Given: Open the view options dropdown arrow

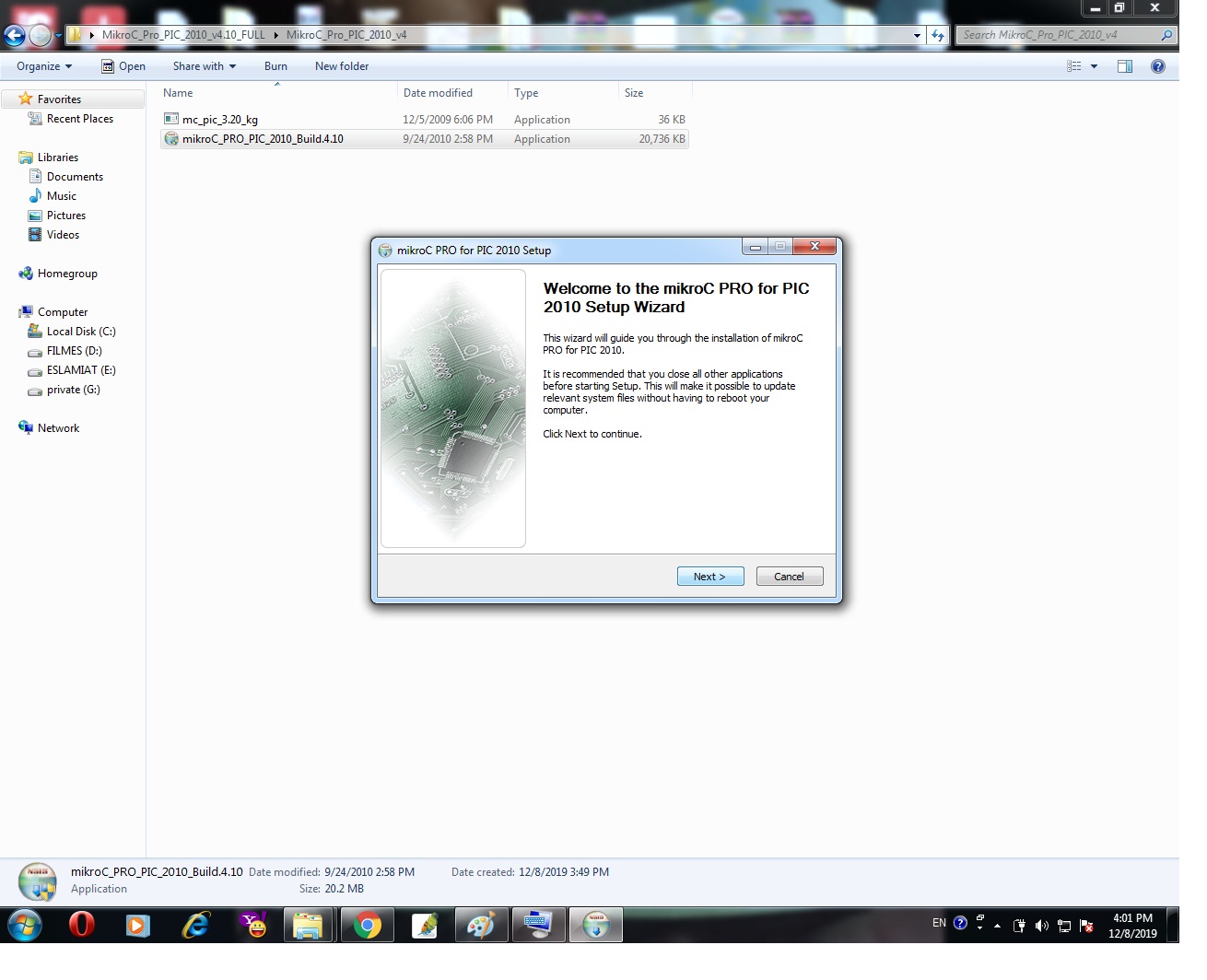Looking at the screenshot, I should pos(1094,66).
